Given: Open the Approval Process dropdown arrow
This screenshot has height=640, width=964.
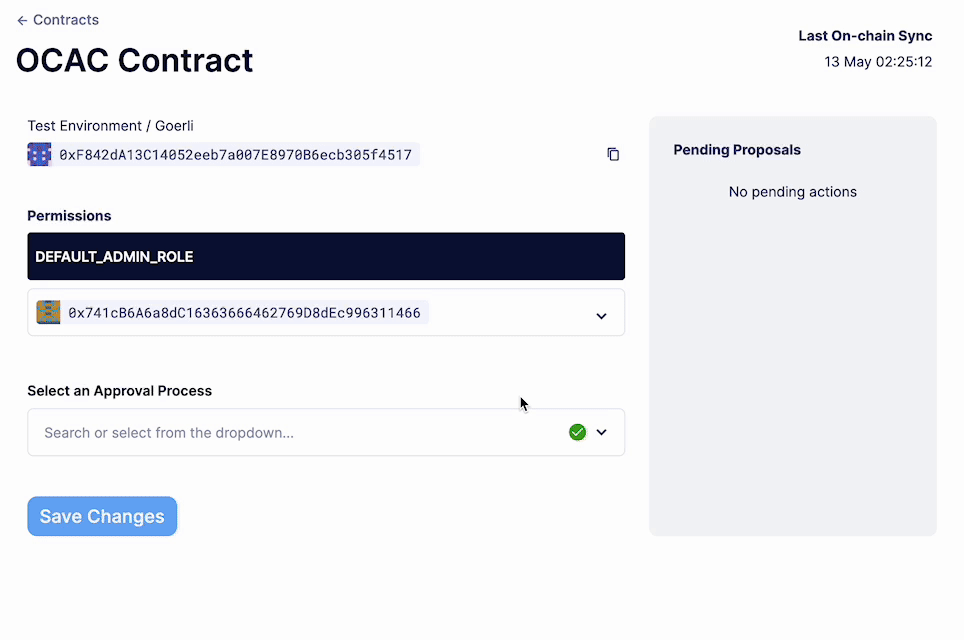Looking at the screenshot, I should 601,432.
